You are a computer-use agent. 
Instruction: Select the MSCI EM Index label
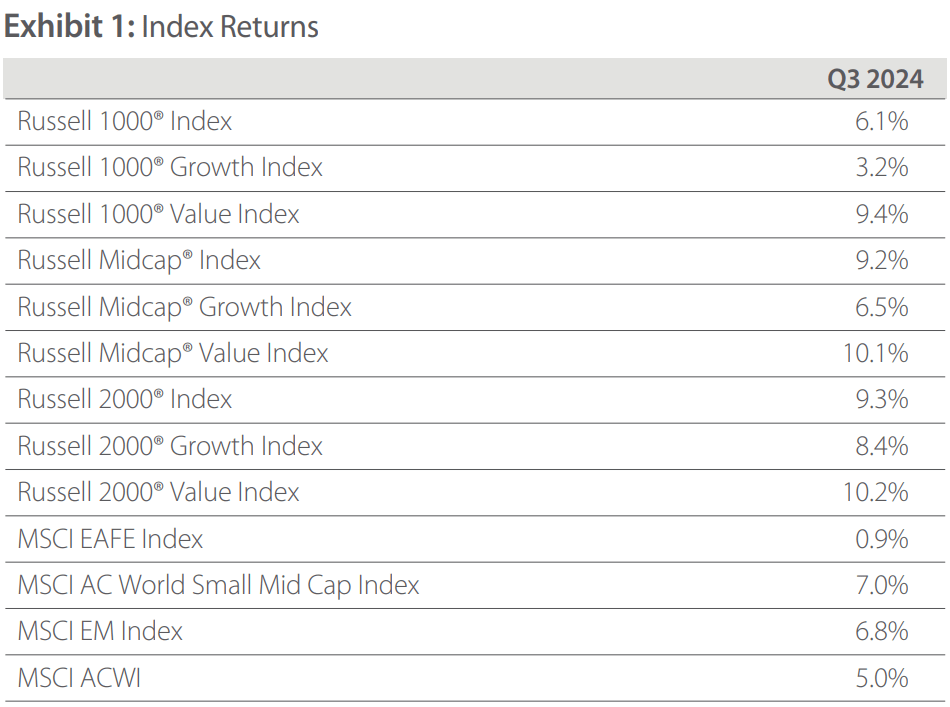tap(100, 631)
